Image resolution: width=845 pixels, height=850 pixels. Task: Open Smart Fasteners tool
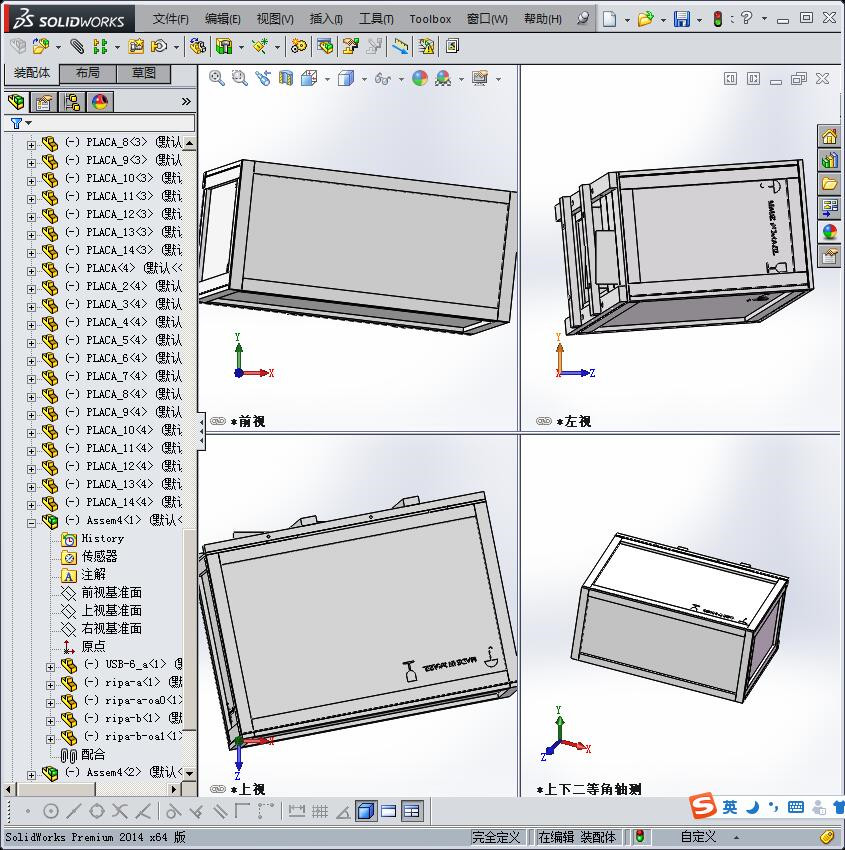point(136,47)
